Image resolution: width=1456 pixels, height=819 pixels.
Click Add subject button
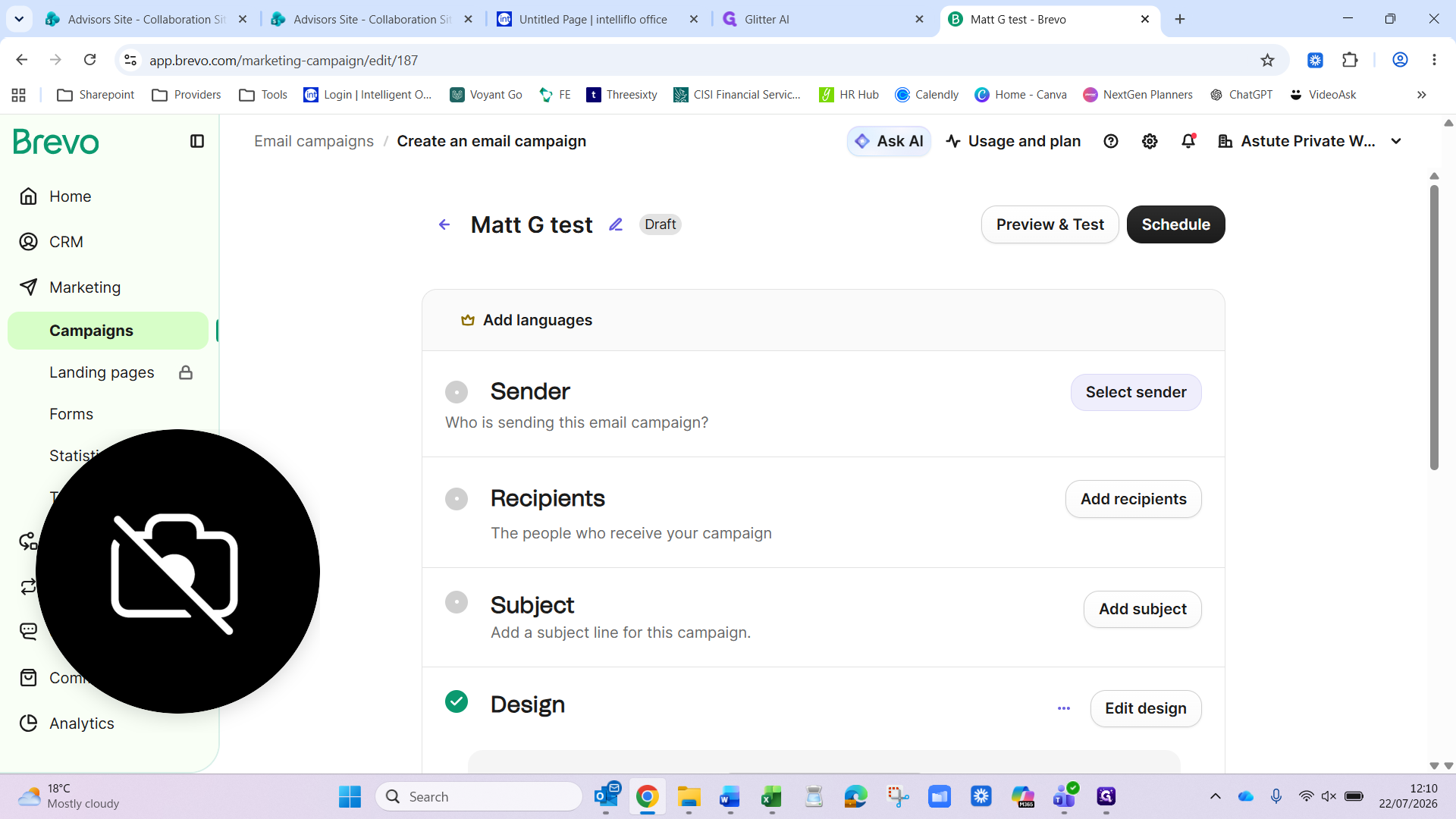click(x=1142, y=609)
